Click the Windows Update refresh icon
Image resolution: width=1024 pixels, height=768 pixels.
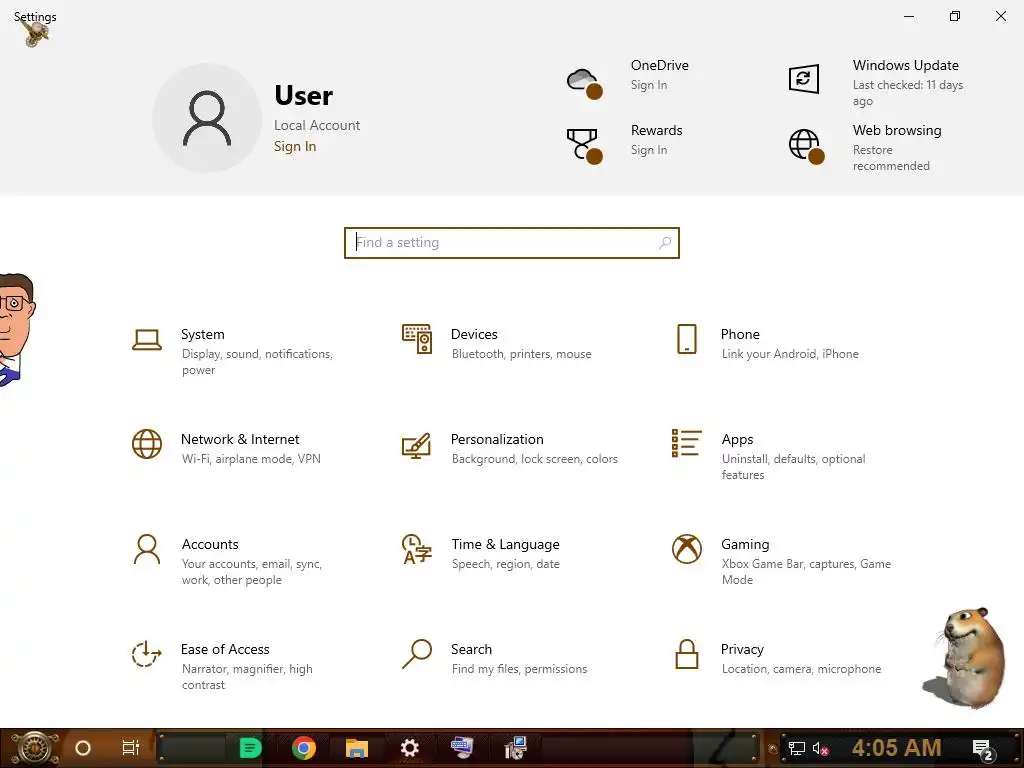click(x=804, y=79)
